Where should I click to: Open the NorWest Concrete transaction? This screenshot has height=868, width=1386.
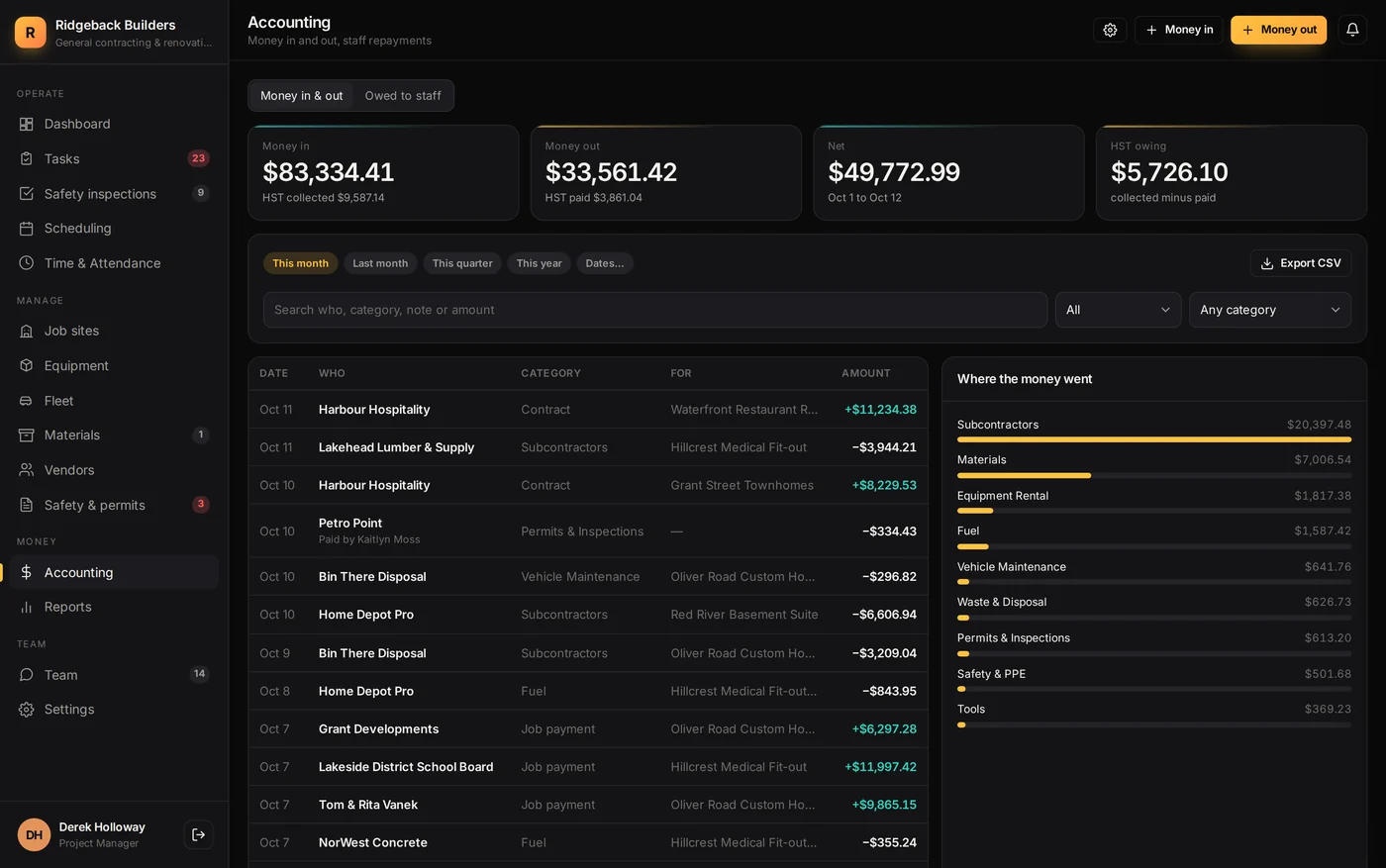tap(588, 842)
